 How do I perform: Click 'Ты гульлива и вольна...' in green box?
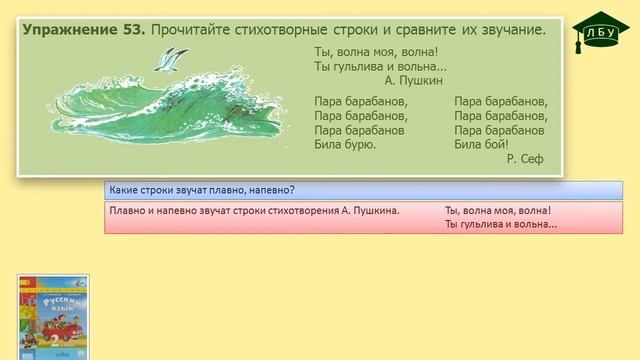click(380, 66)
